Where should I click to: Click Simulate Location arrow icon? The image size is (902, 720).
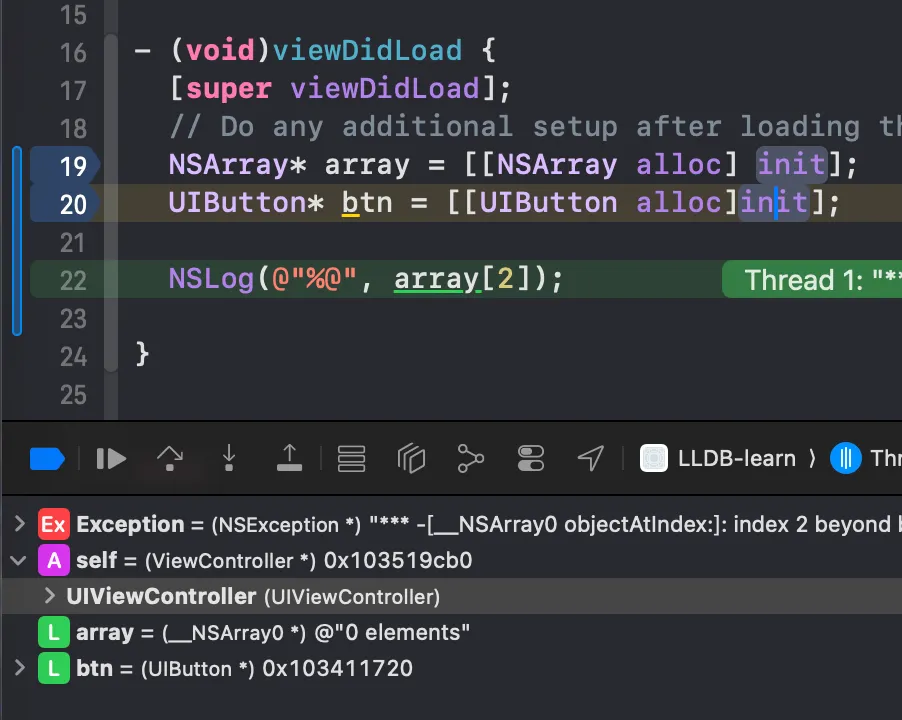tap(591, 459)
